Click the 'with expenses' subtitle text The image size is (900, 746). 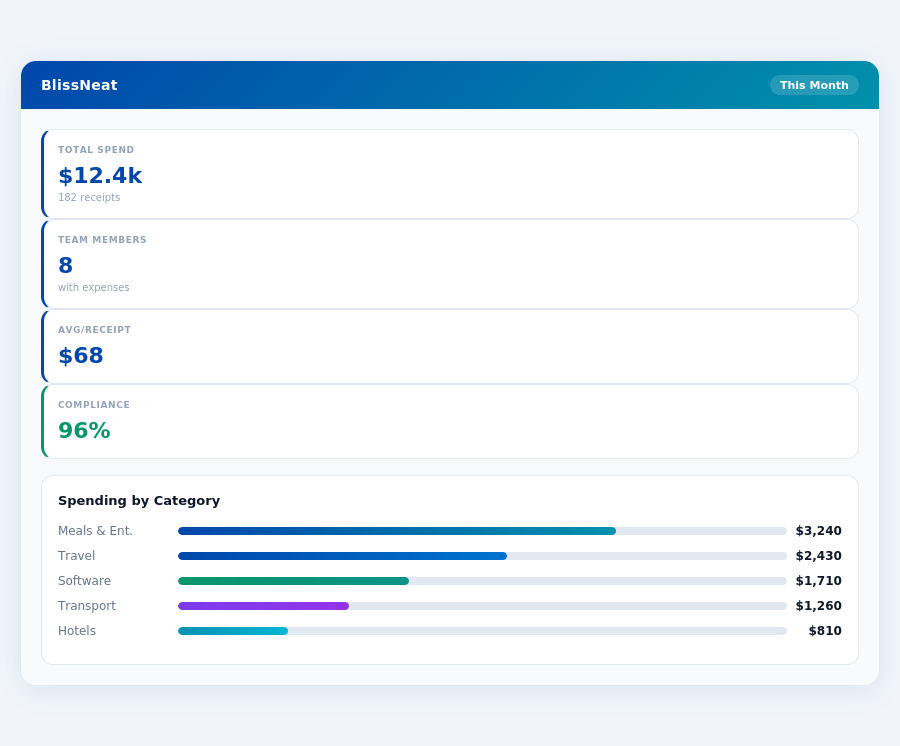(x=93, y=287)
